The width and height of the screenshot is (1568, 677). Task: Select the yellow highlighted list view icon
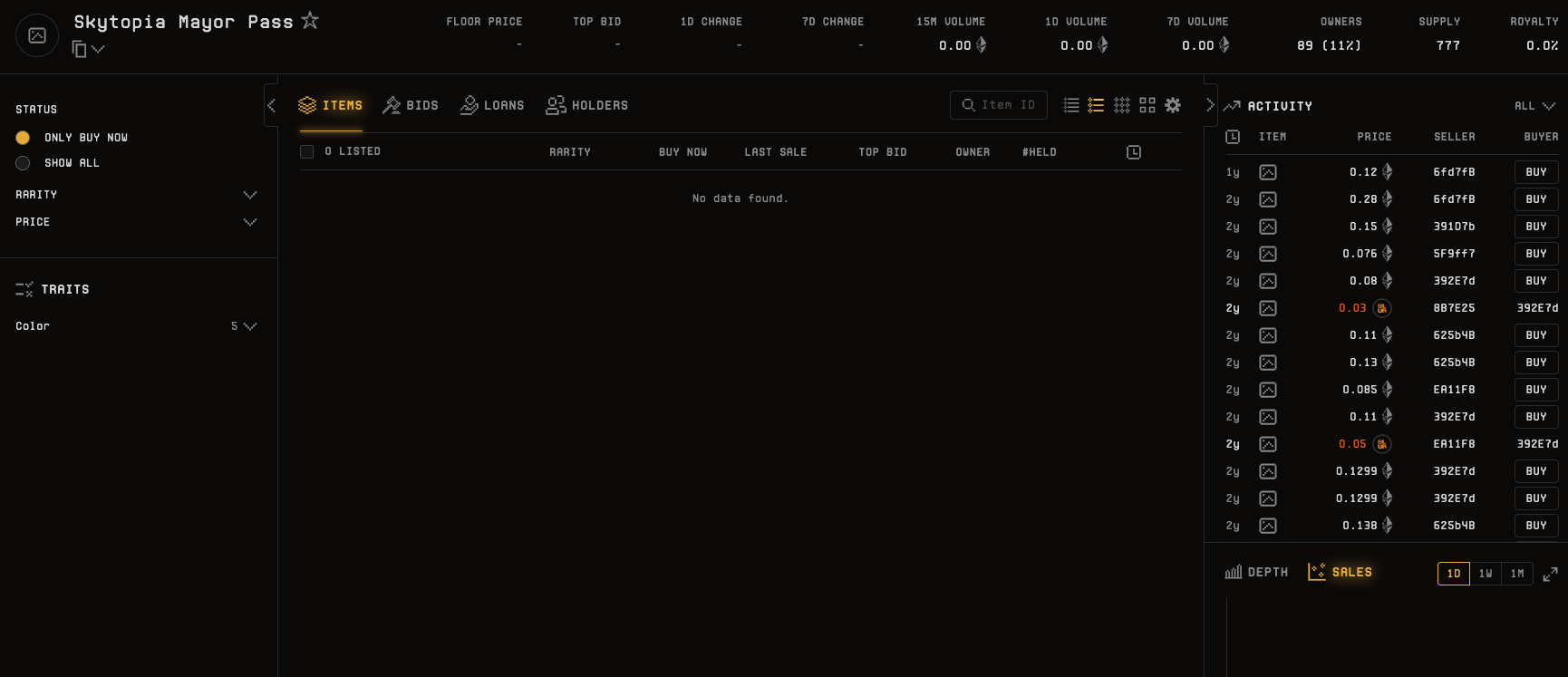pos(1096,105)
